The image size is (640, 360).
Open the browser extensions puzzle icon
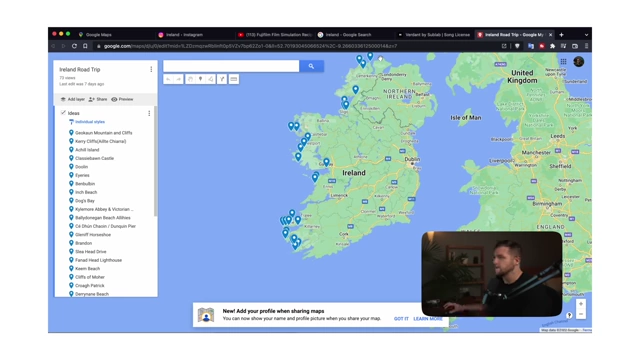[x=552, y=46]
